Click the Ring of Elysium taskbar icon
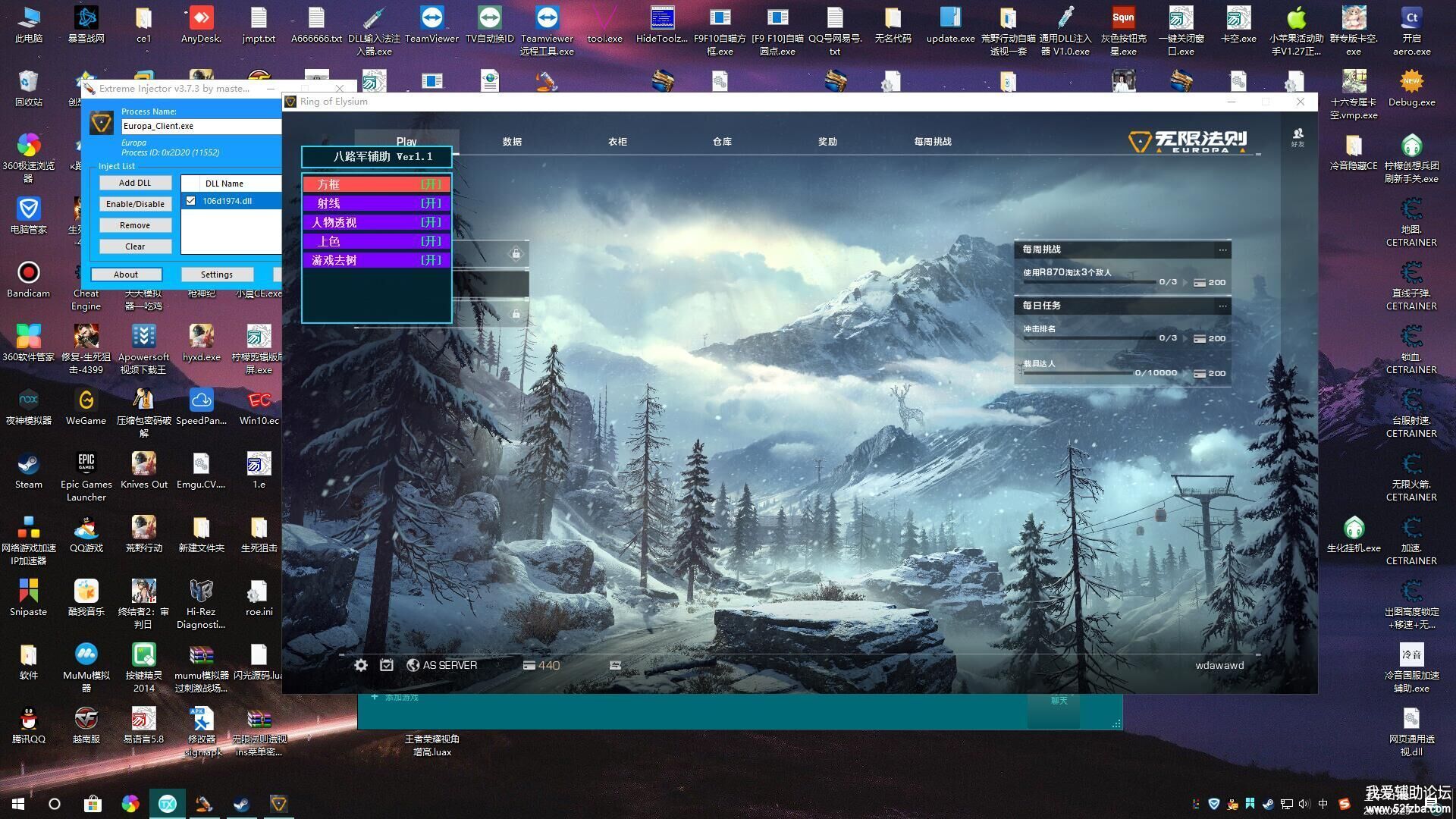 (278, 804)
